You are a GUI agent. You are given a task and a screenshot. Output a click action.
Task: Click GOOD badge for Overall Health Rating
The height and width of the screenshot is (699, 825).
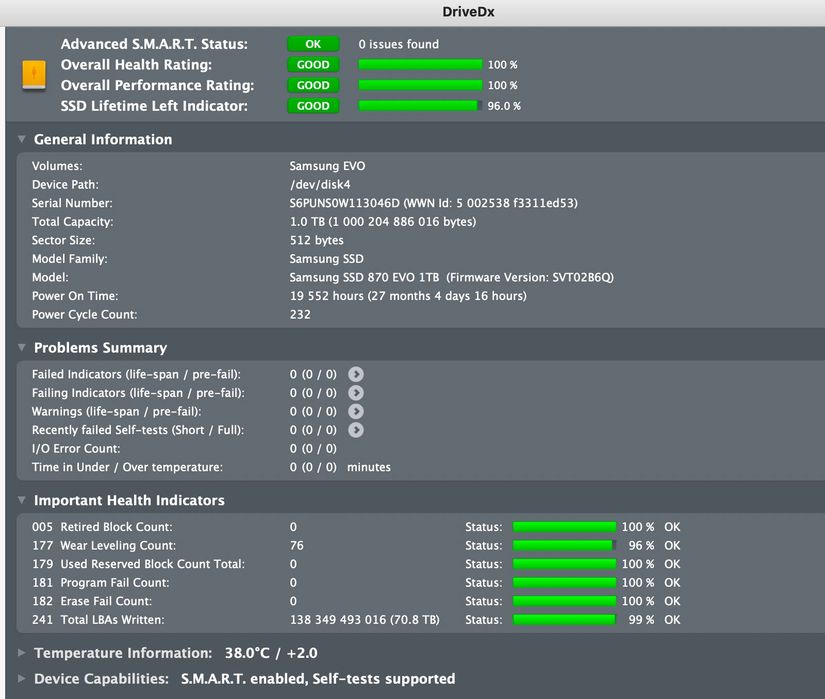coord(313,65)
